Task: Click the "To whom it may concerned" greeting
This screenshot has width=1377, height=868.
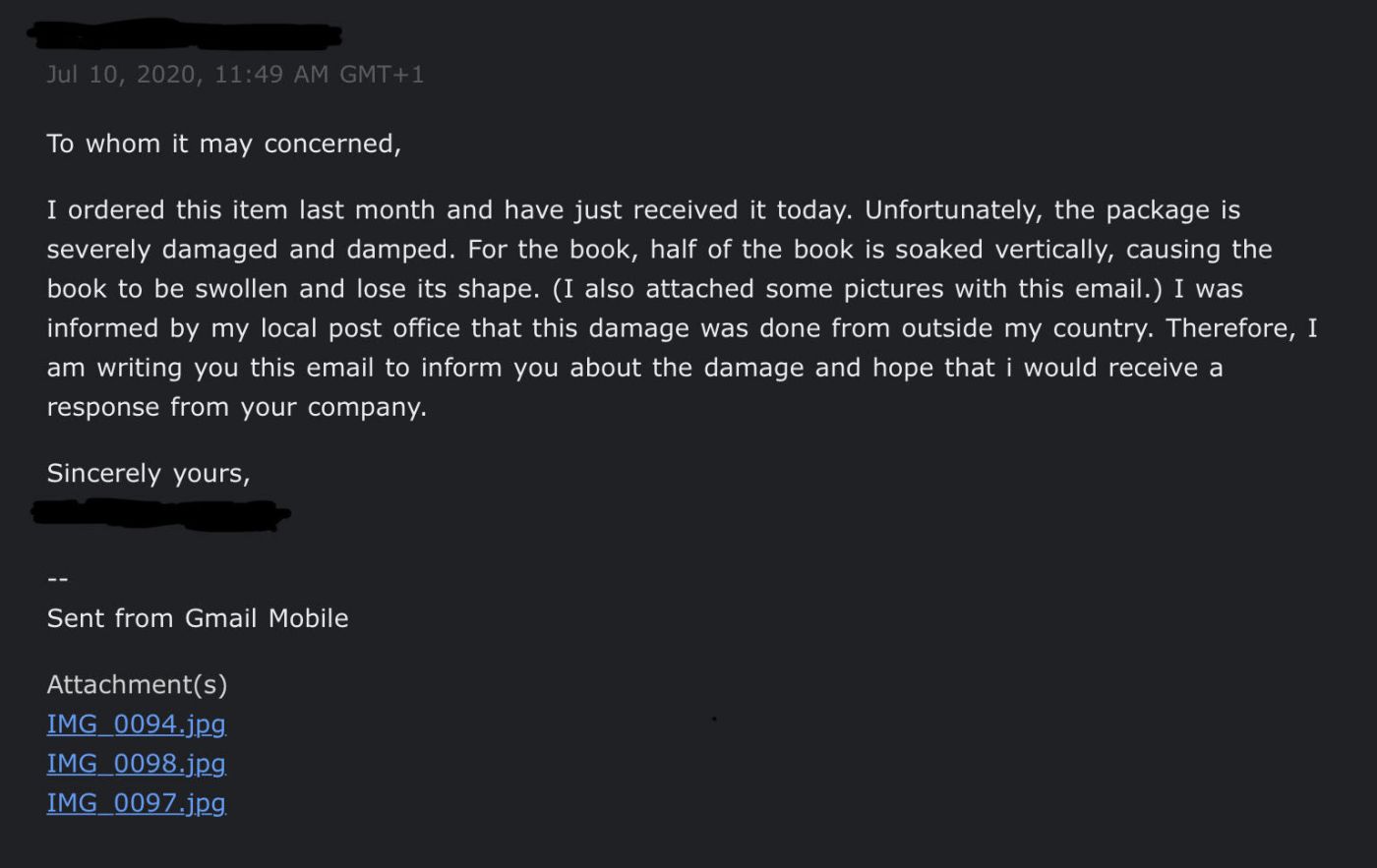Action: pyautogui.click(x=223, y=144)
